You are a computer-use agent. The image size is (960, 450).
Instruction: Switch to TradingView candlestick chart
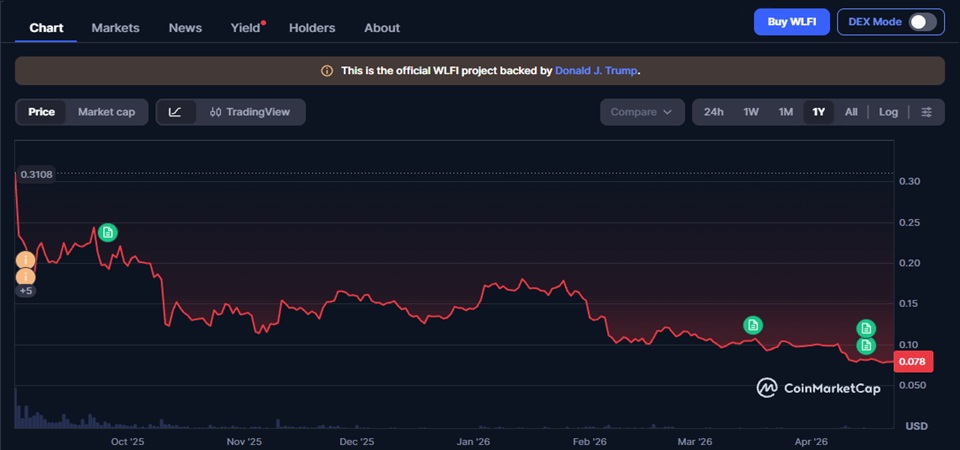coord(249,112)
